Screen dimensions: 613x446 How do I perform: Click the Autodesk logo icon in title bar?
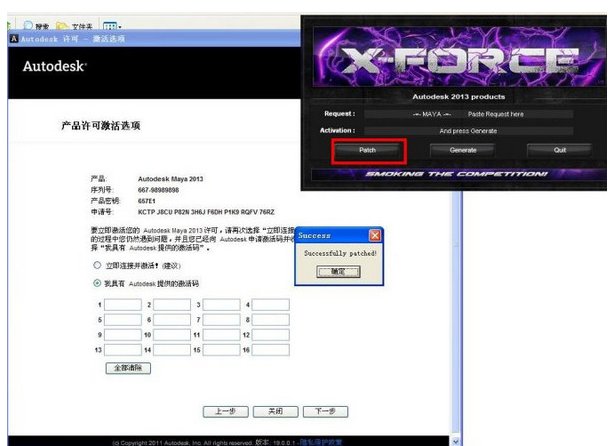[x=14, y=39]
